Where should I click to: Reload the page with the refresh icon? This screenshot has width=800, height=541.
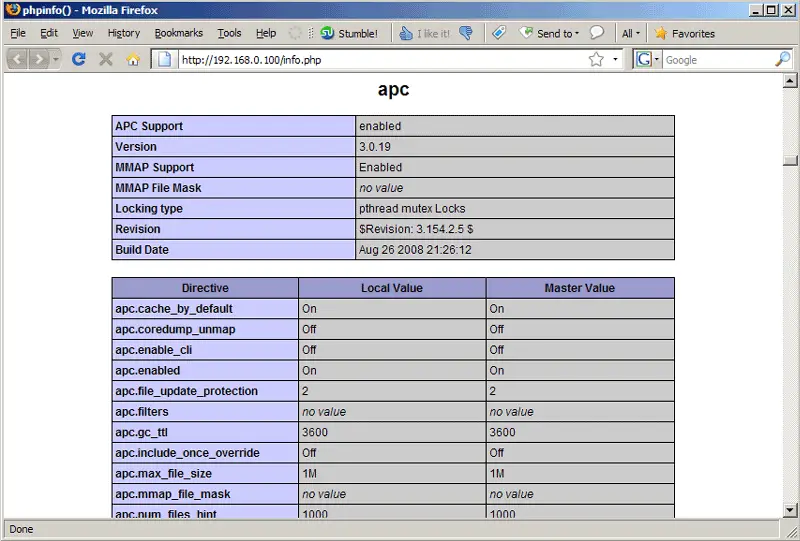click(79, 59)
